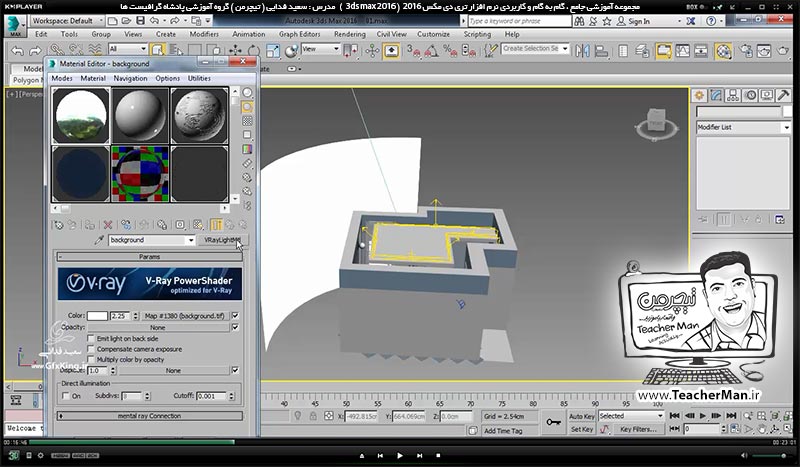
Task: Toggle the Displace map enable checkbox
Action: point(235,370)
